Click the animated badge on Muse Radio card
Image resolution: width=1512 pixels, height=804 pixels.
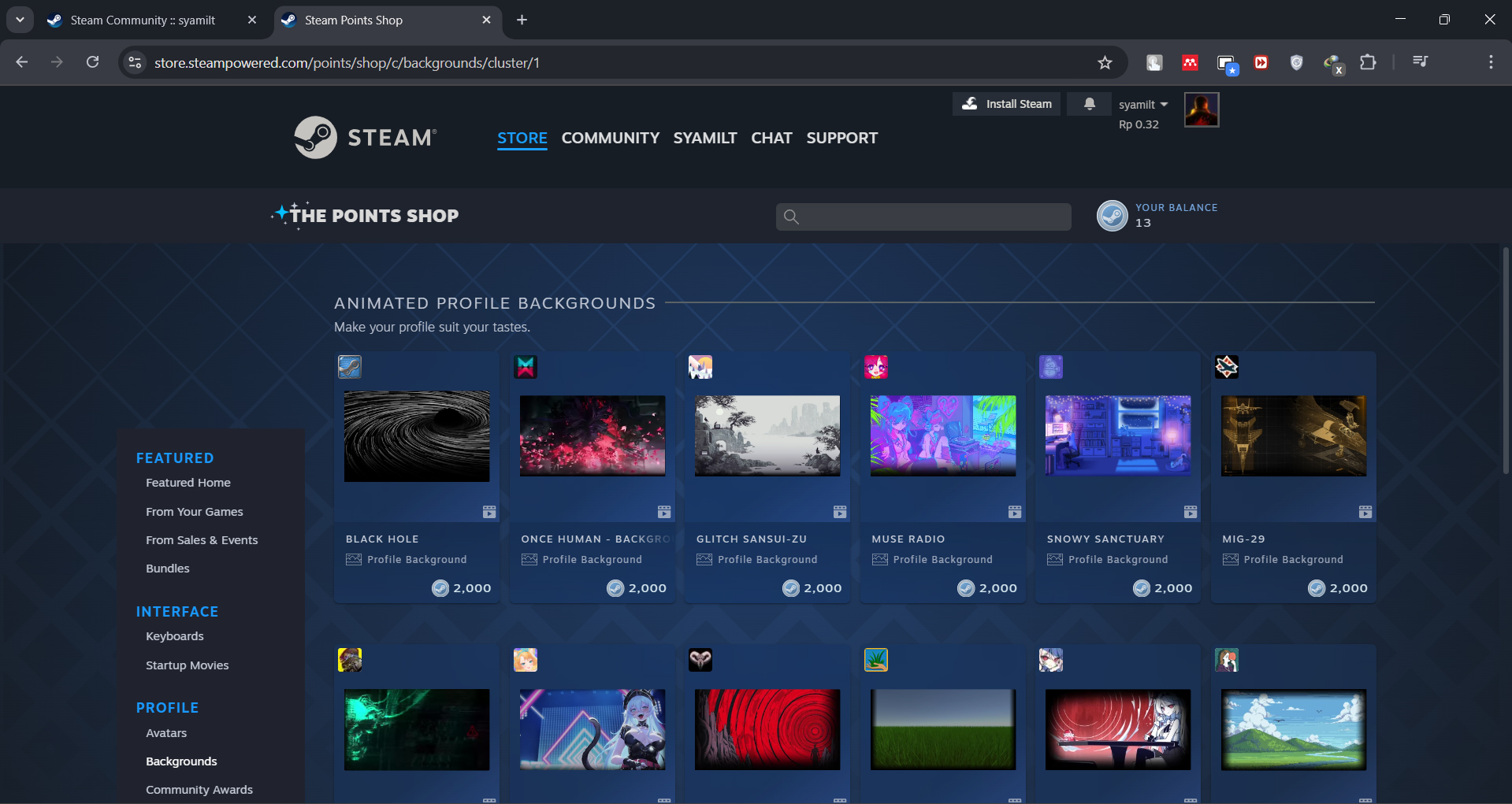(x=1015, y=512)
